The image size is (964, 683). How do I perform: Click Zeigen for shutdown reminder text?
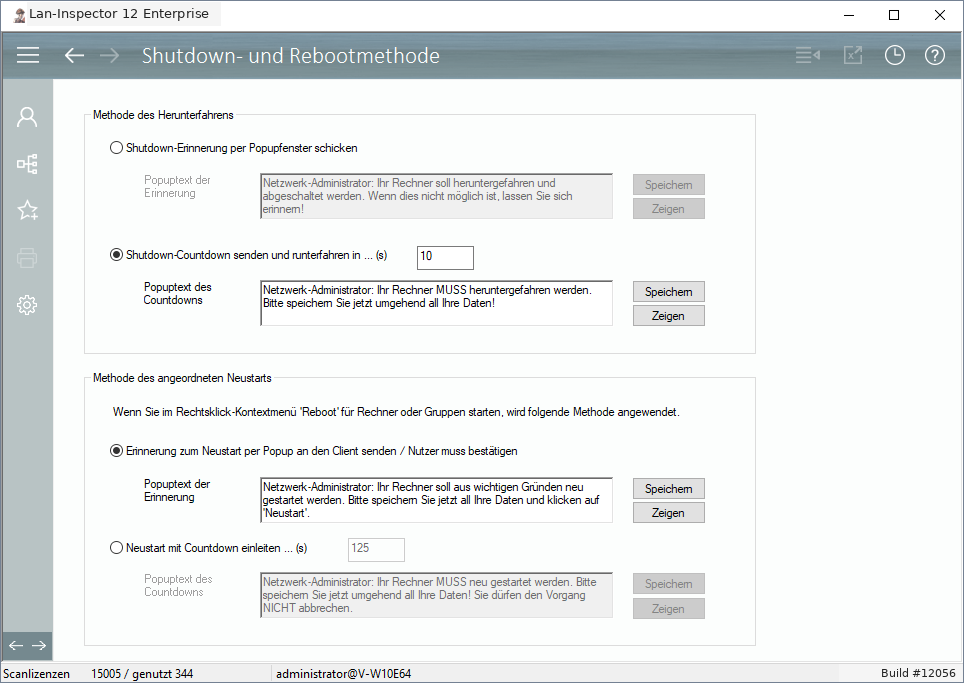coord(668,209)
